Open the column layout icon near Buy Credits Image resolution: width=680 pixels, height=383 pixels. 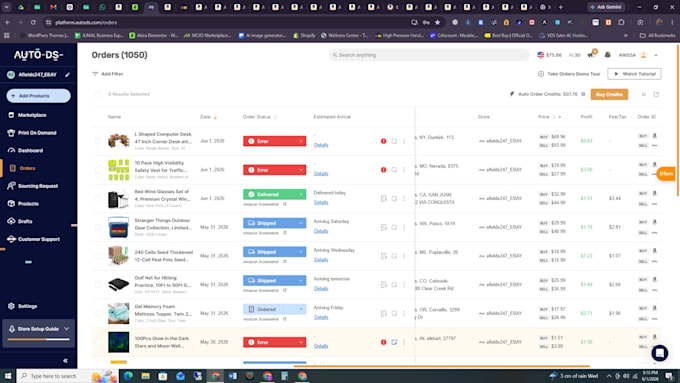click(x=644, y=94)
